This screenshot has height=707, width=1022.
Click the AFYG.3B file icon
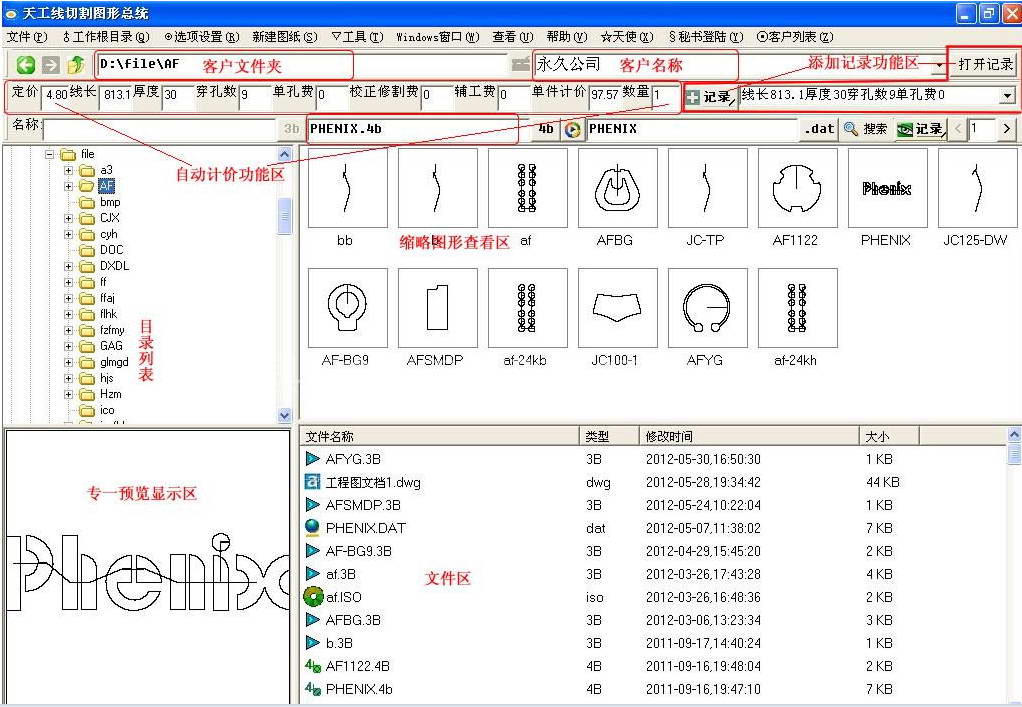pos(313,459)
